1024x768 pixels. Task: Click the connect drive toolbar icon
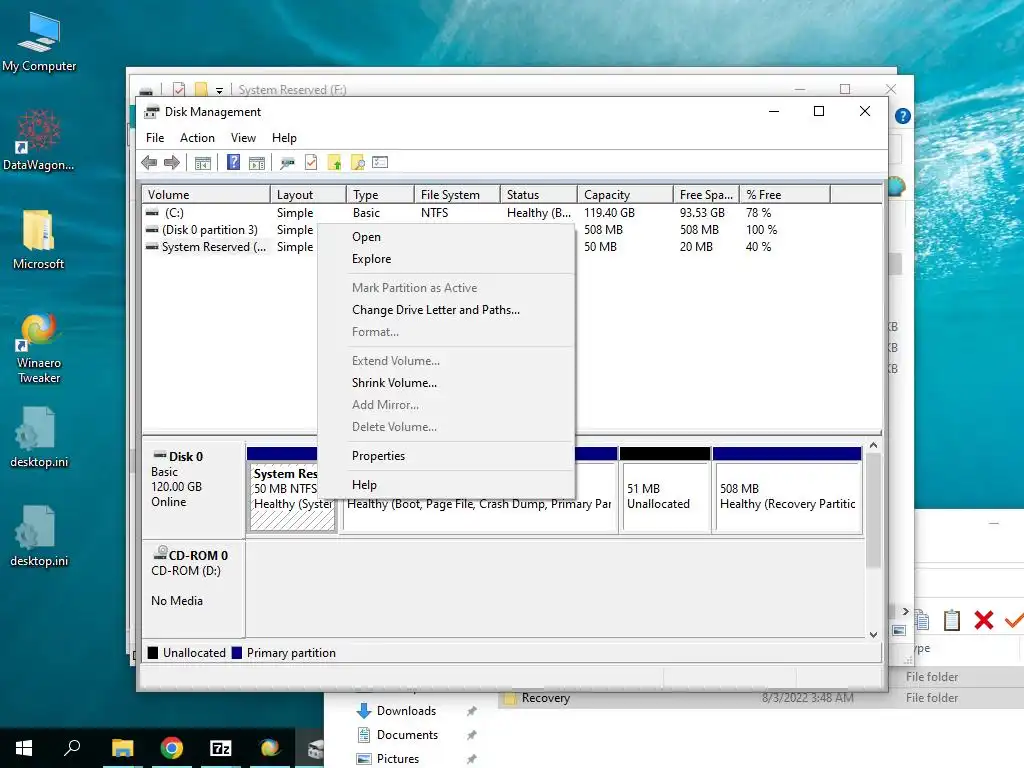click(287, 163)
